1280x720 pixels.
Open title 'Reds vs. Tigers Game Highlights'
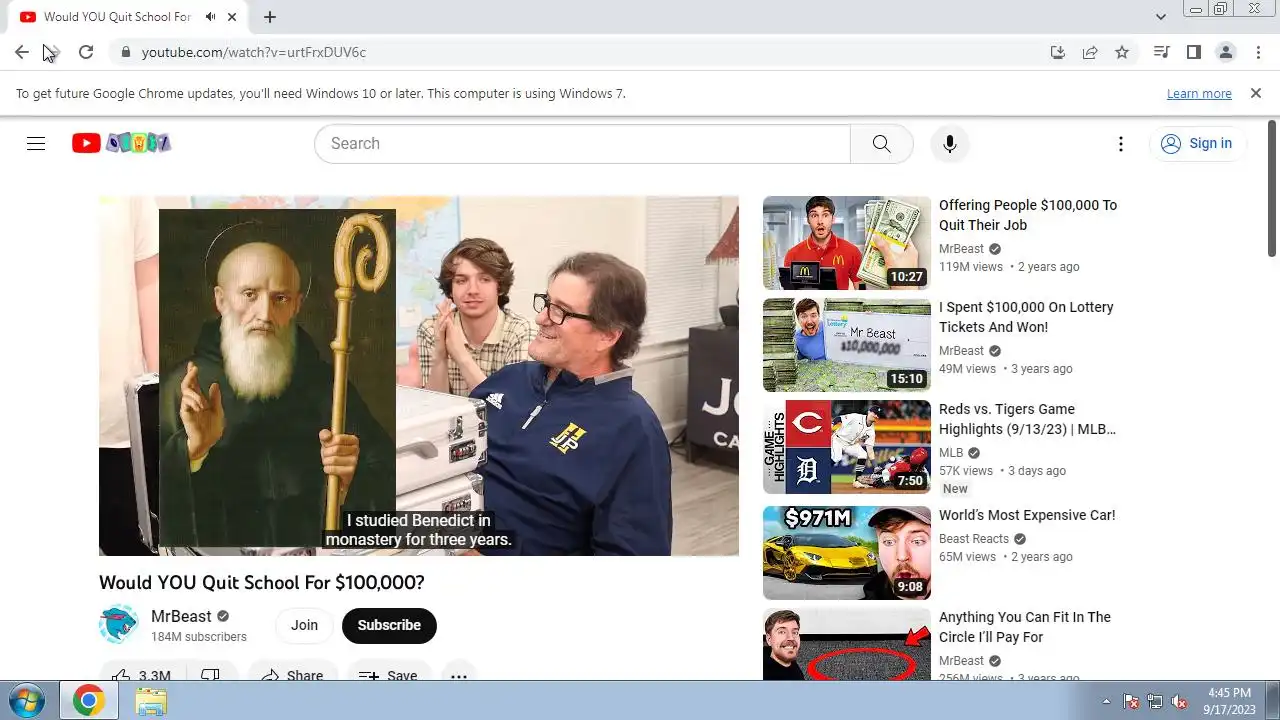(x=1027, y=419)
